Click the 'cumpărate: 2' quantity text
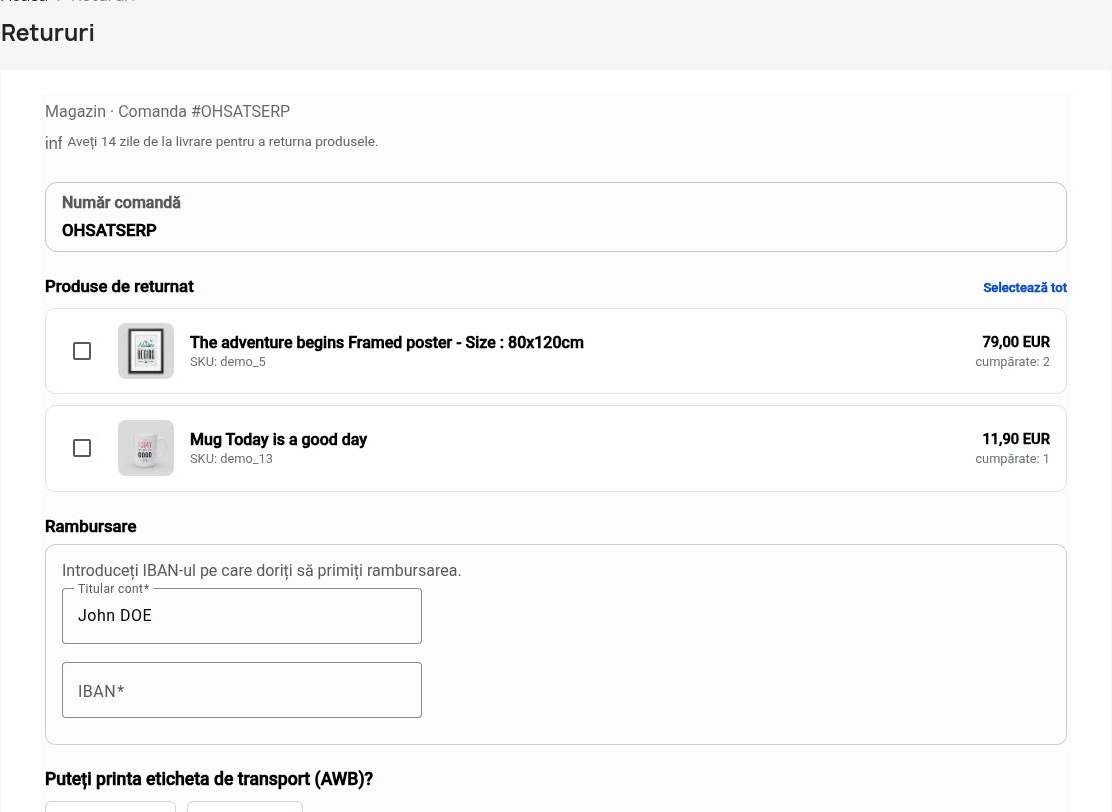Viewport: 1112px width, 812px height. click(x=1012, y=362)
